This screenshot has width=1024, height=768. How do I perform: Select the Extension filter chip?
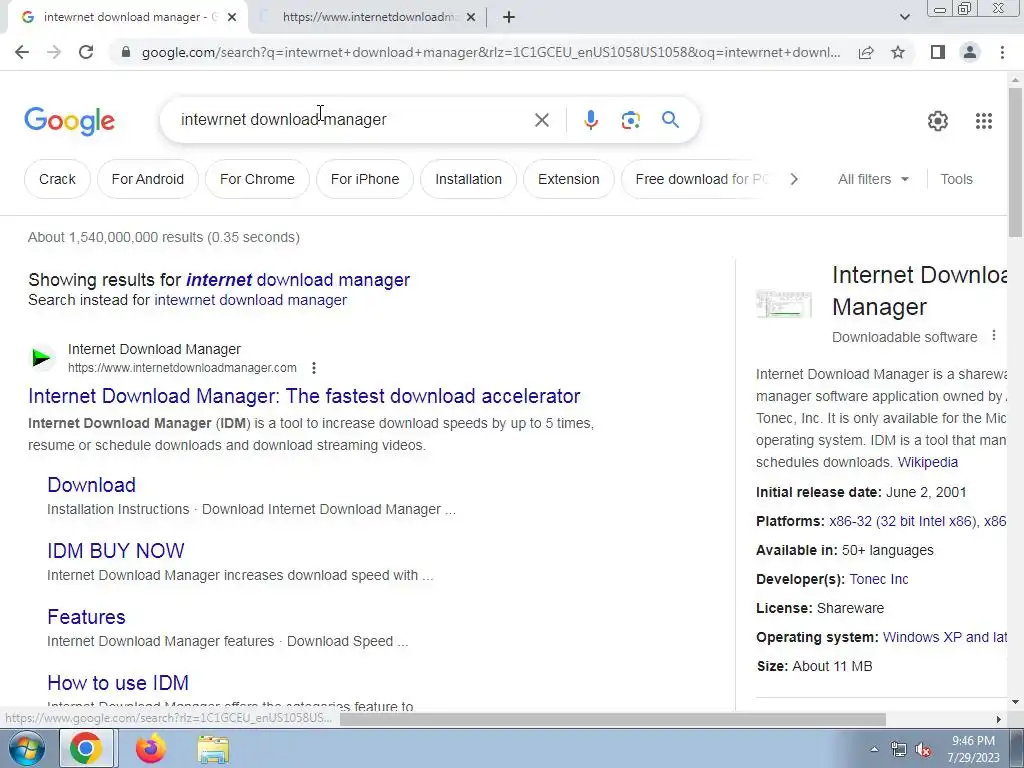(569, 179)
